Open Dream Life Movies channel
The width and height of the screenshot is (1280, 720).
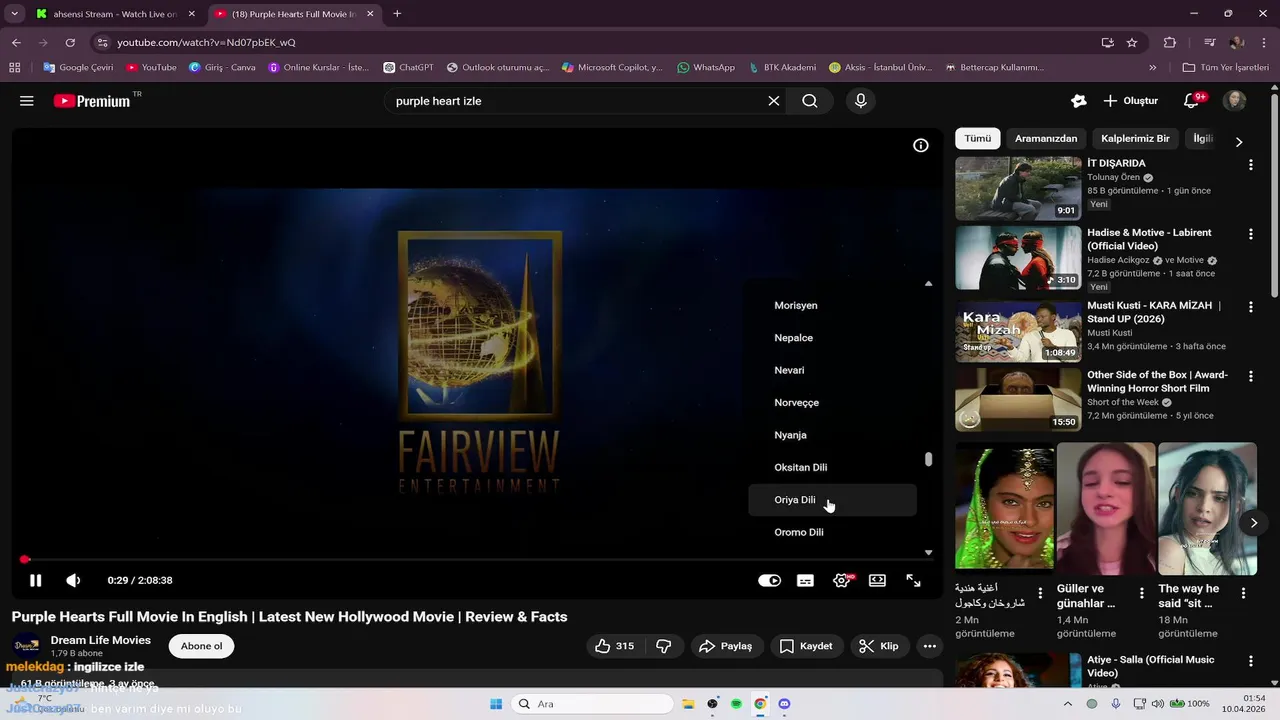[101, 640]
